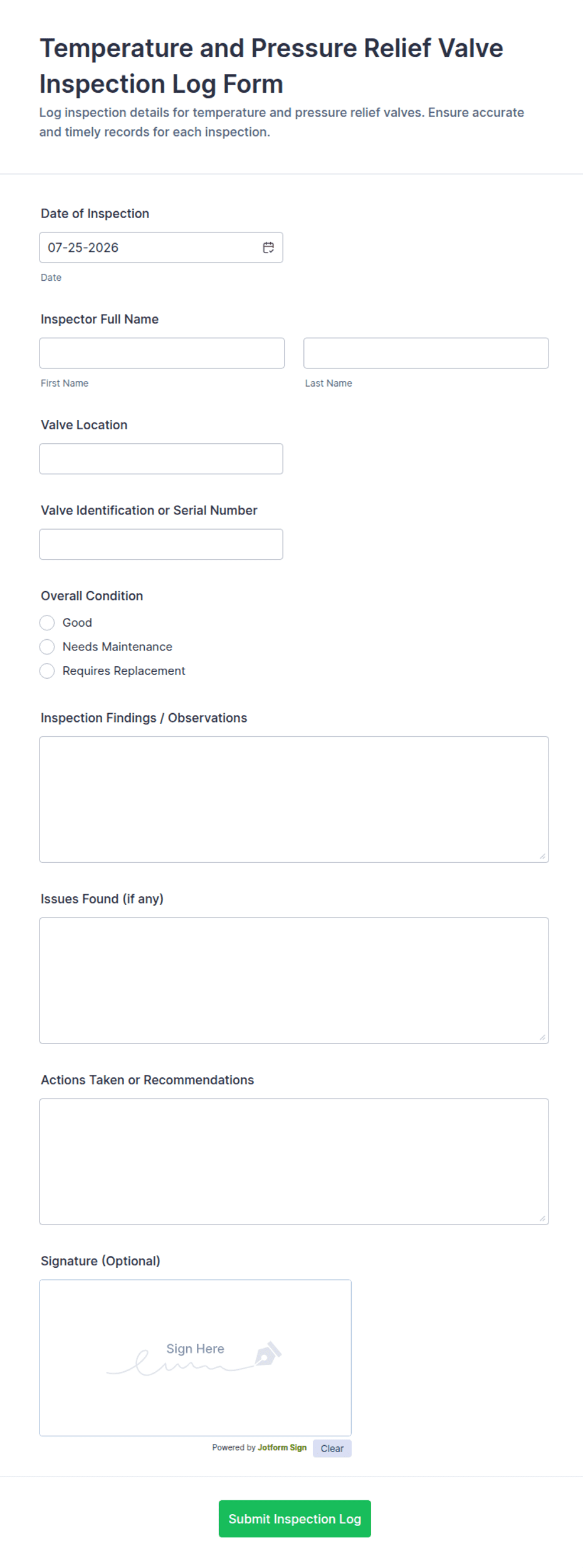Click the Actions Taken or Recommendations text area
The width and height of the screenshot is (583, 1568).
click(x=294, y=1161)
